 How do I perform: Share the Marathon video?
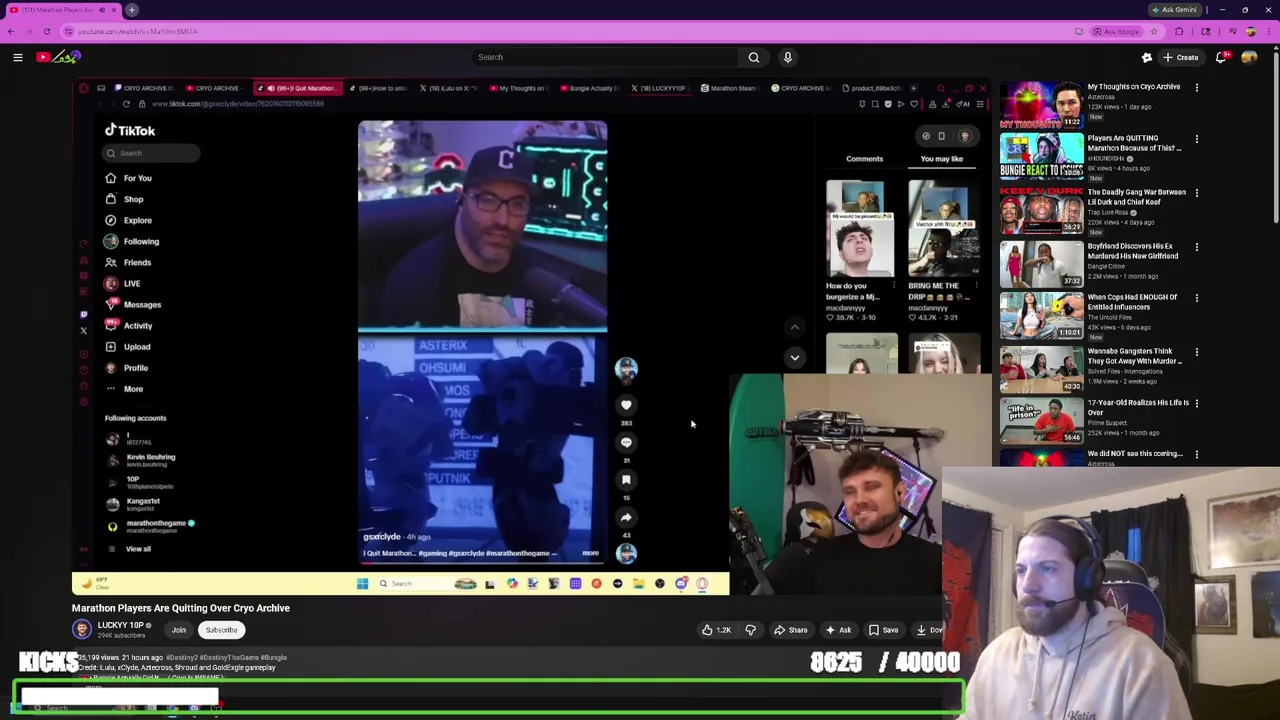[790, 630]
